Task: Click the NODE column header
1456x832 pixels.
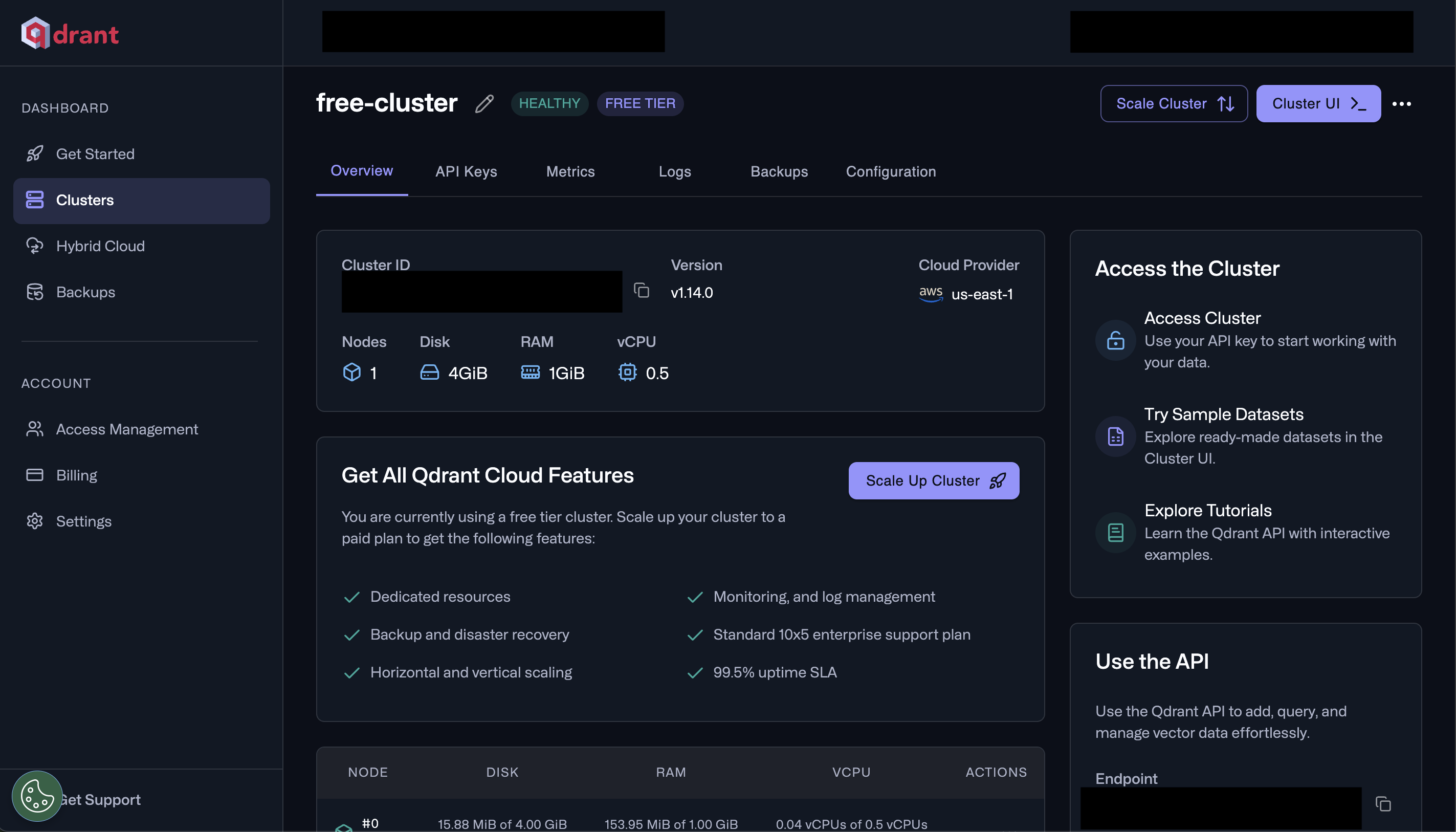Action: [368, 772]
